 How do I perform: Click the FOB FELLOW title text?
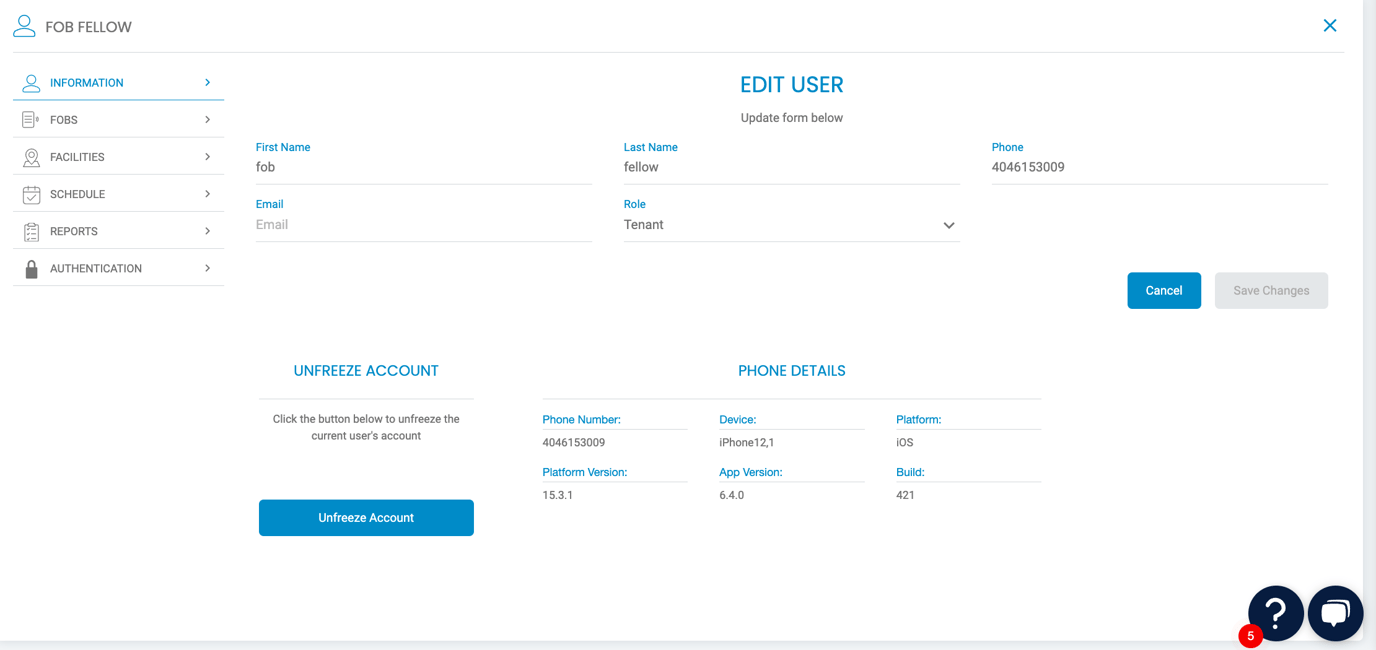(88, 27)
